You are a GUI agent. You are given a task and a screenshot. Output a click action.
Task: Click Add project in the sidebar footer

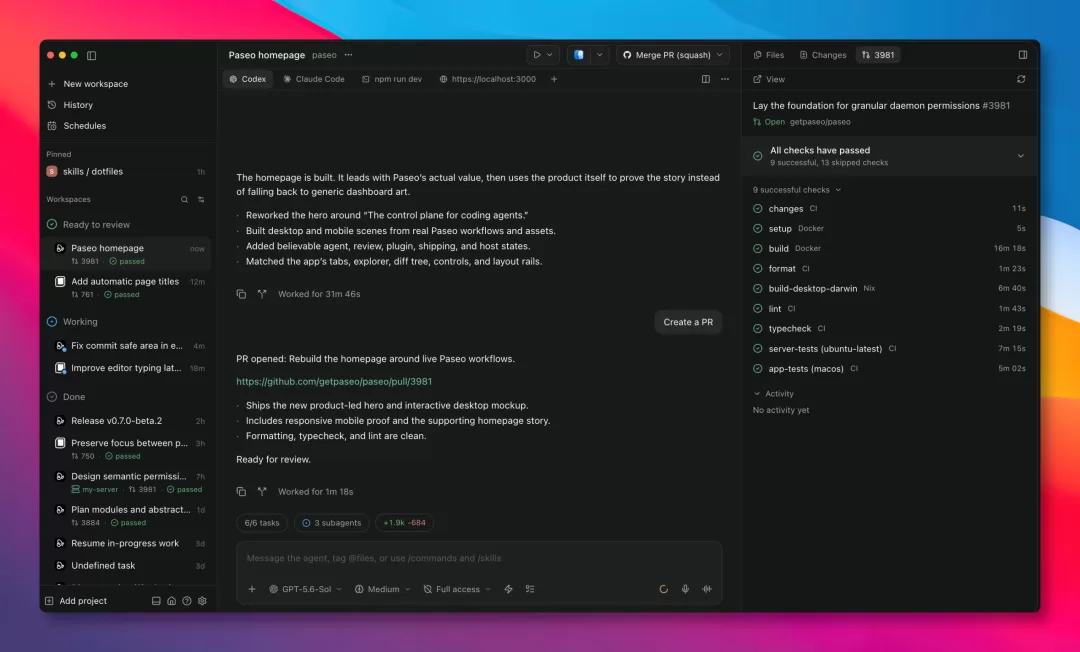[76, 601]
